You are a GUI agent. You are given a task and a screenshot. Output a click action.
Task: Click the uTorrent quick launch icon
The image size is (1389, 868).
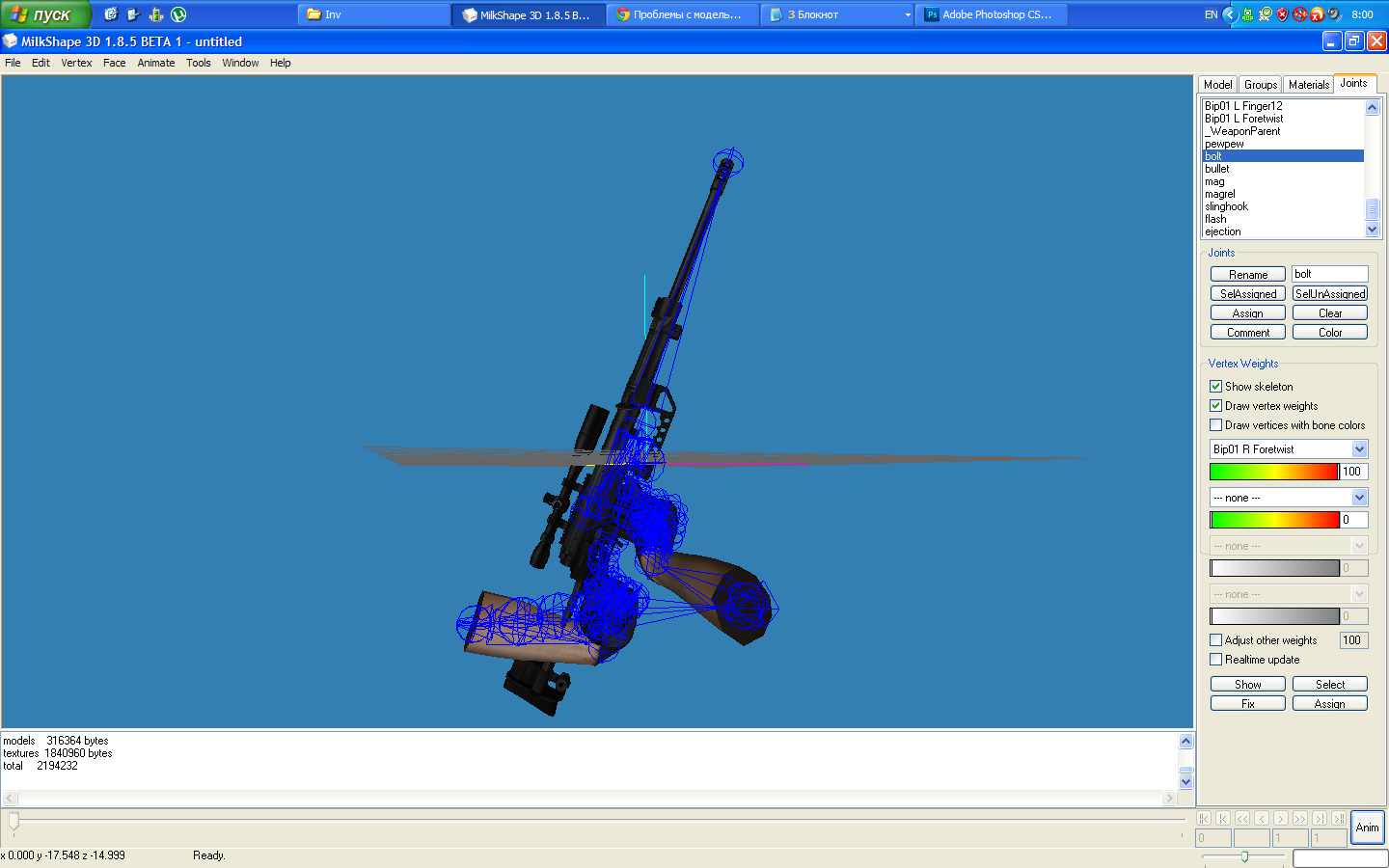(x=178, y=14)
